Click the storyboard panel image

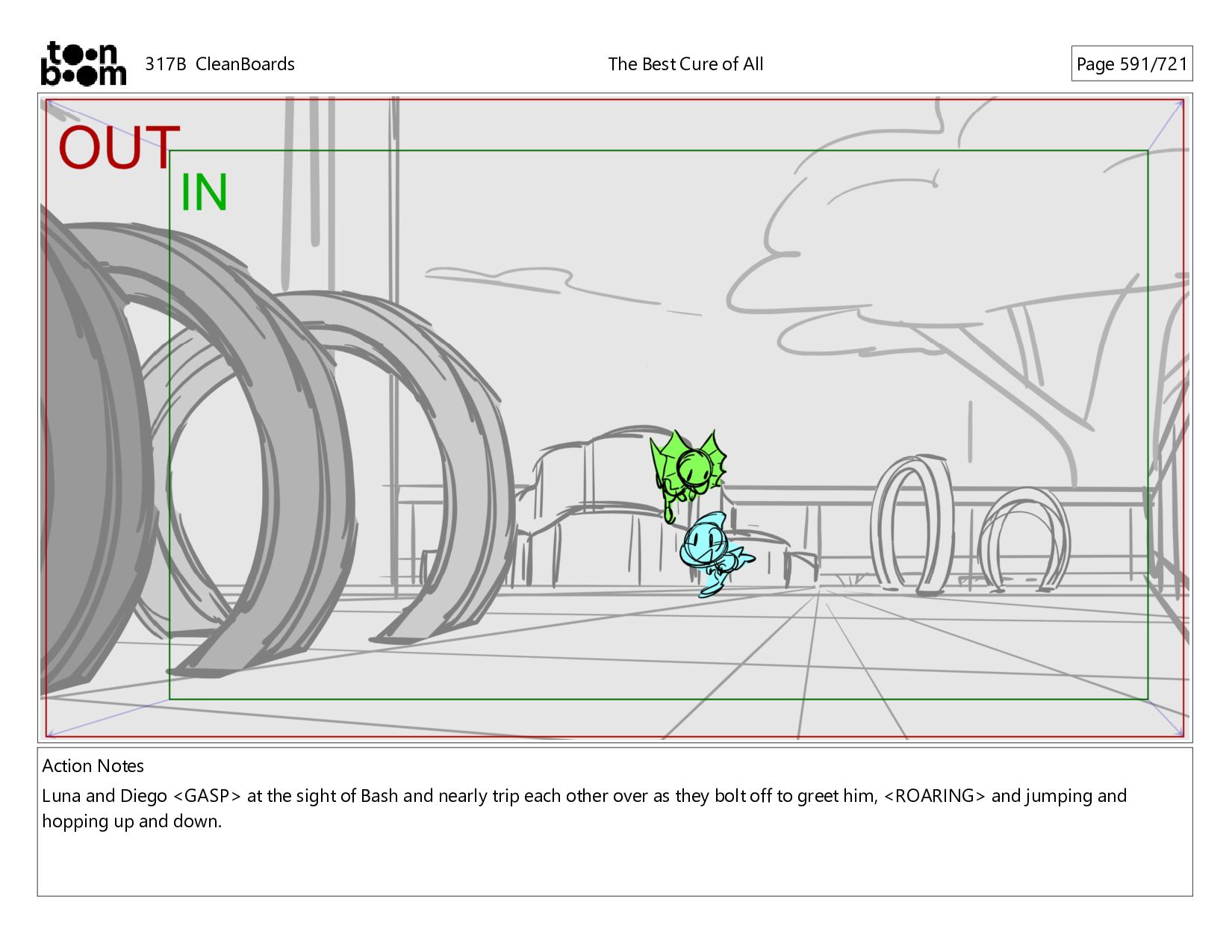tap(615, 418)
